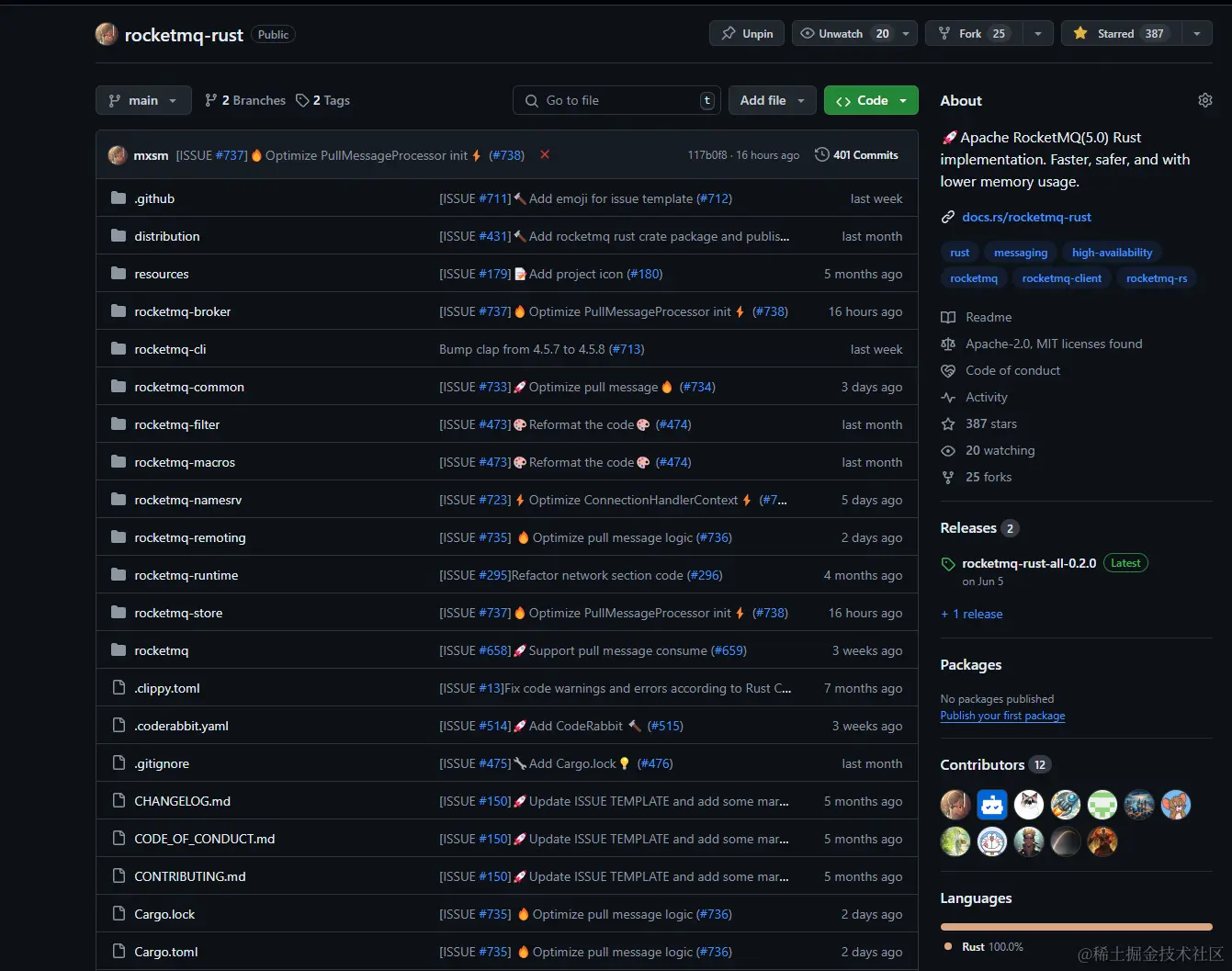Click the magnifier icon in Go to file

532,100
